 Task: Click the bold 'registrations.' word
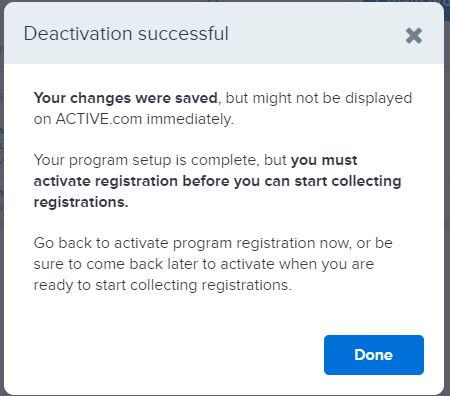tap(81, 202)
